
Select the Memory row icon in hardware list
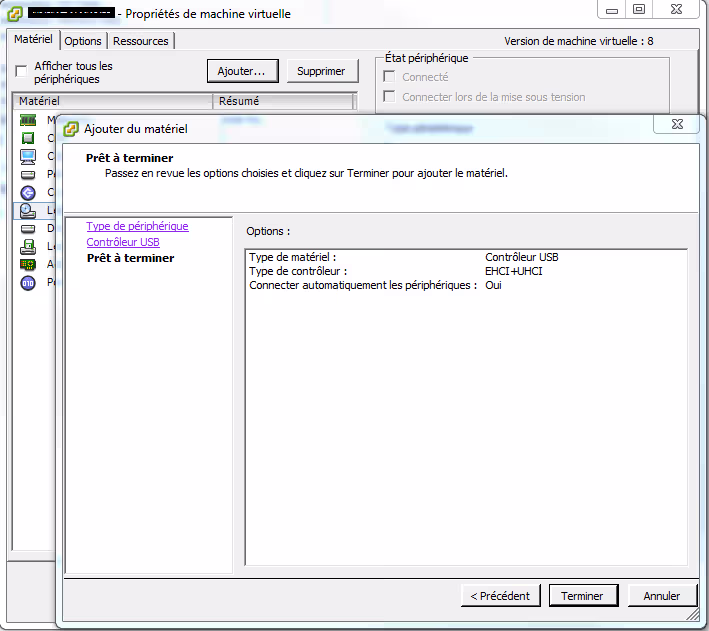pyautogui.click(x=28, y=120)
